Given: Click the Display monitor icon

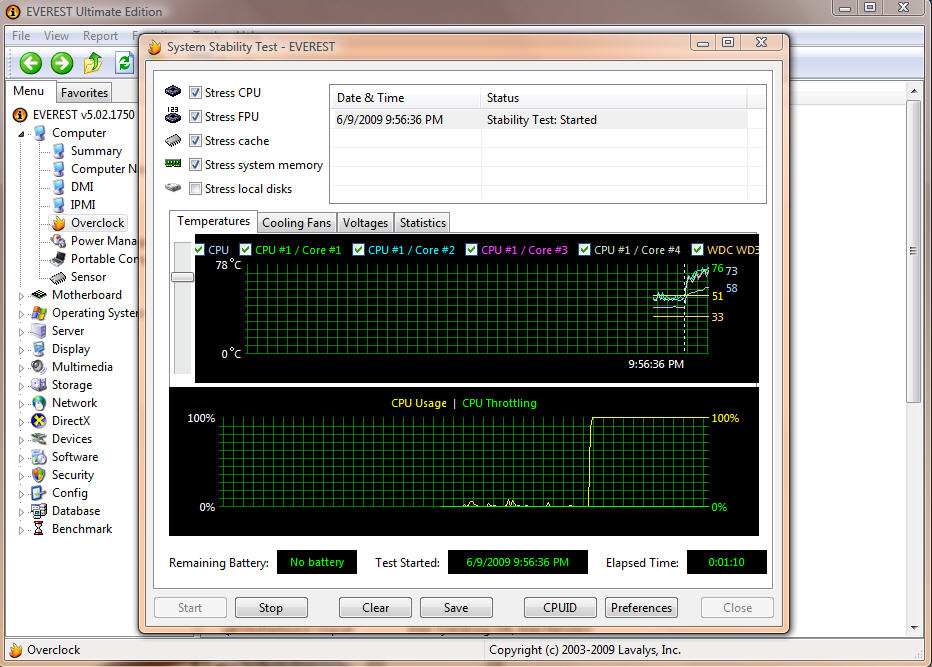Looking at the screenshot, I should [39, 349].
